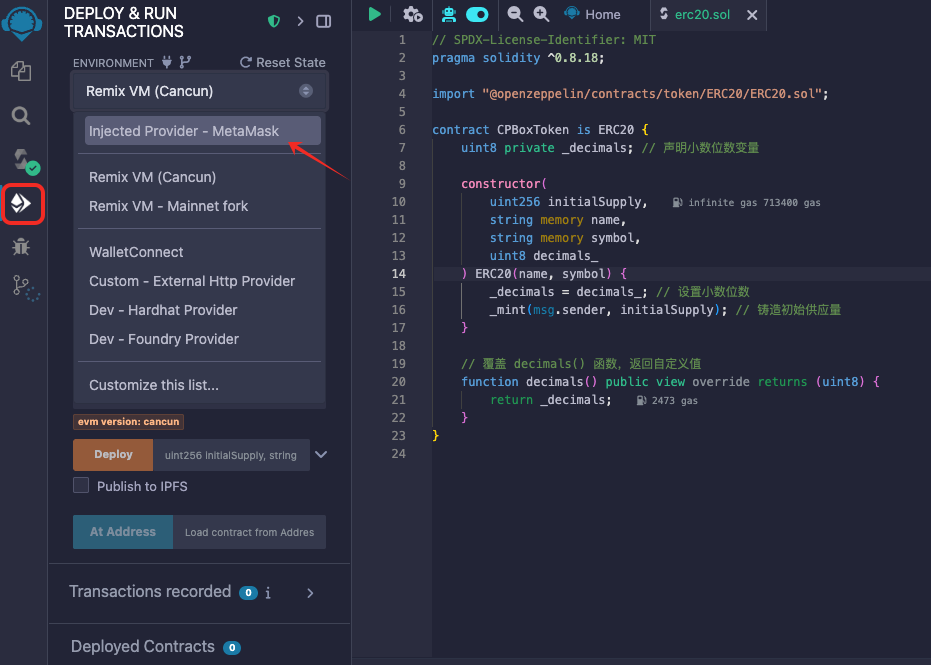This screenshot has width=931, height=665.
Task: Click the Reset State button
Action: pyautogui.click(x=283, y=62)
